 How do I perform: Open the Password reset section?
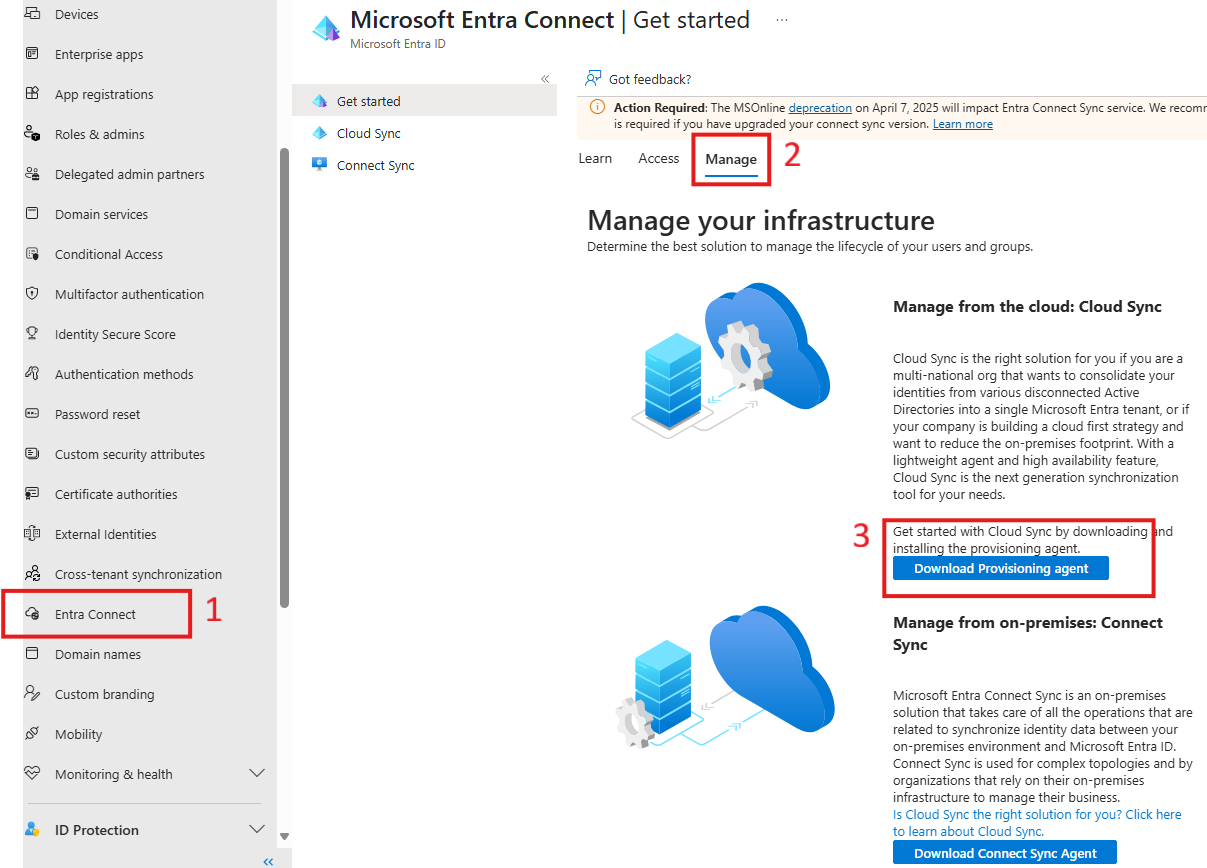tap(98, 414)
